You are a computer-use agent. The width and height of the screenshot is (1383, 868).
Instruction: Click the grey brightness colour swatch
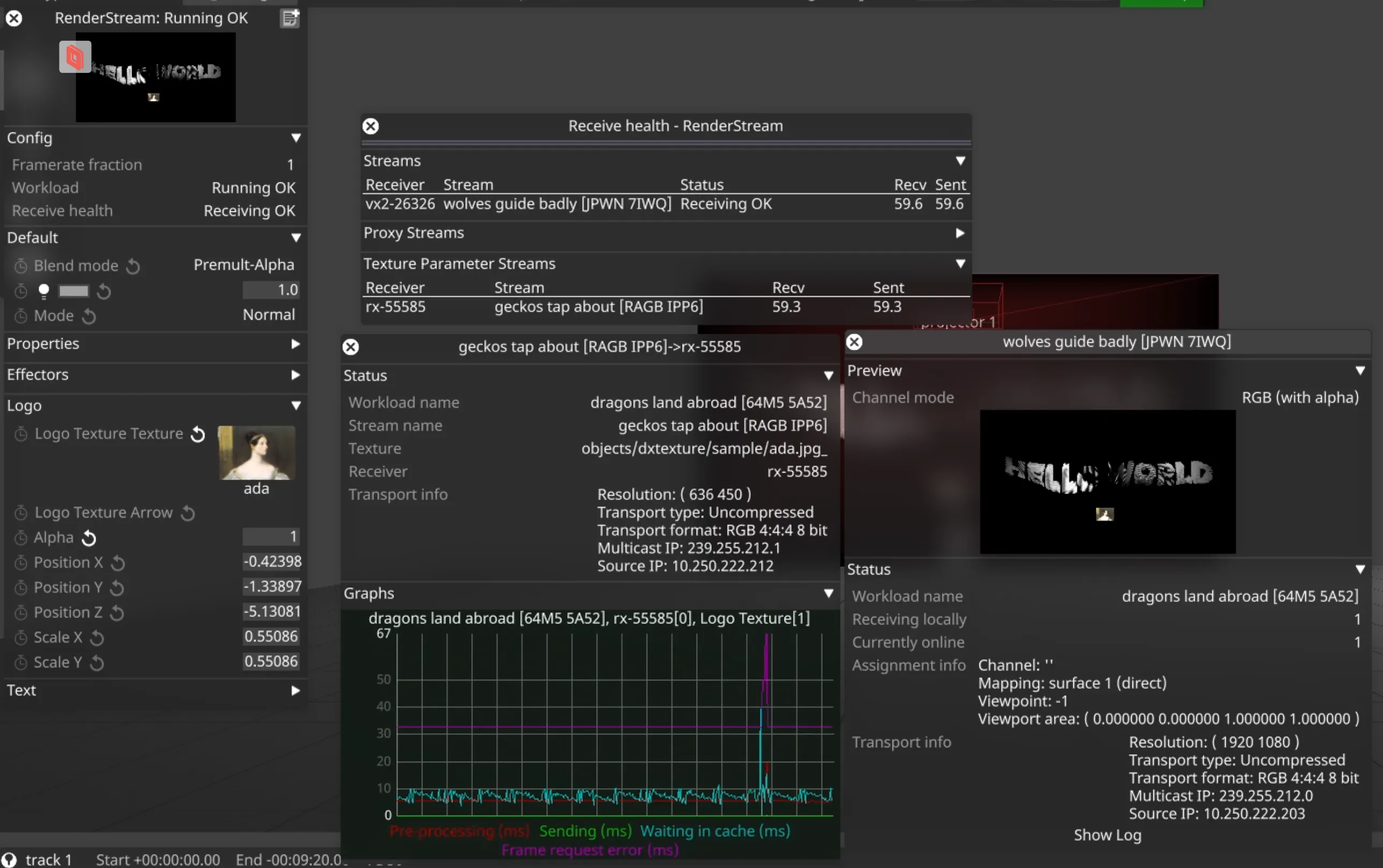coord(74,291)
